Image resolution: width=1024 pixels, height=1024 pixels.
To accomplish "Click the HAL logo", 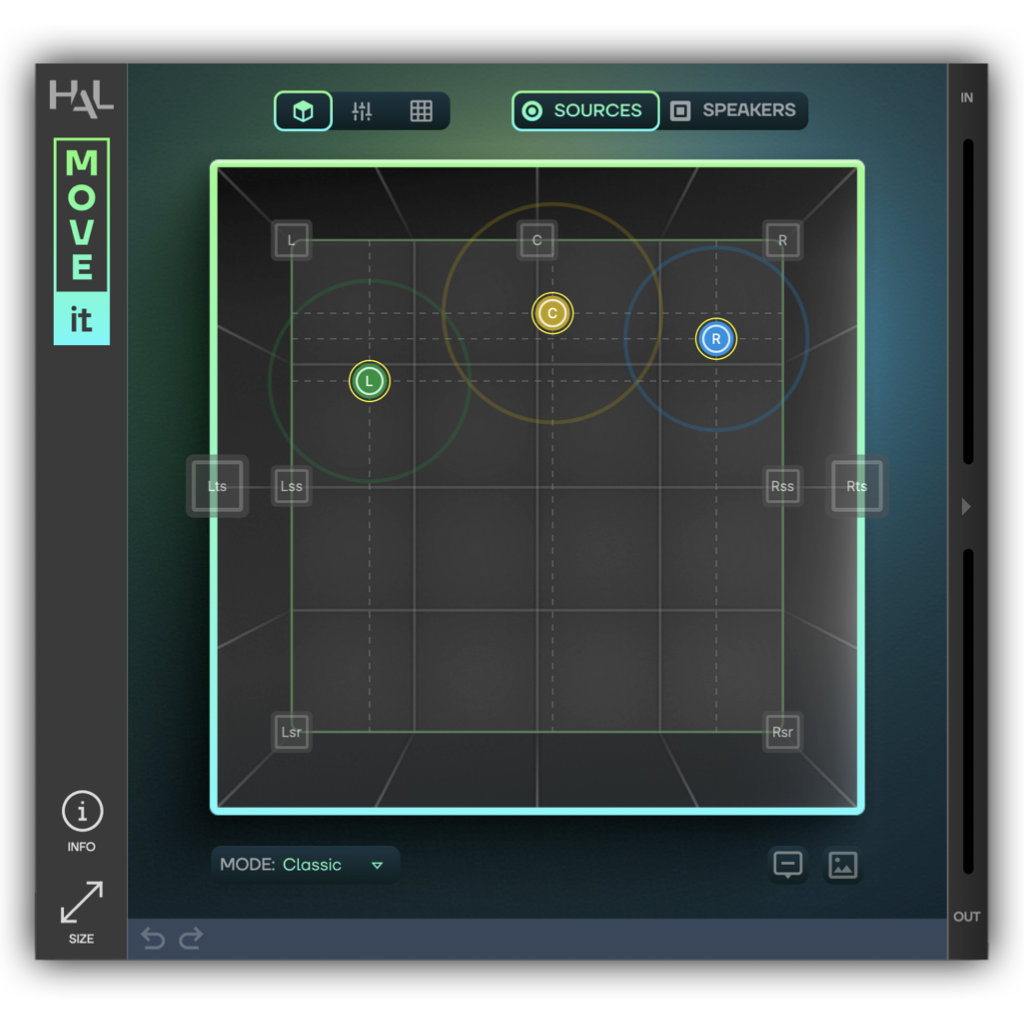I will click(82, 99).
